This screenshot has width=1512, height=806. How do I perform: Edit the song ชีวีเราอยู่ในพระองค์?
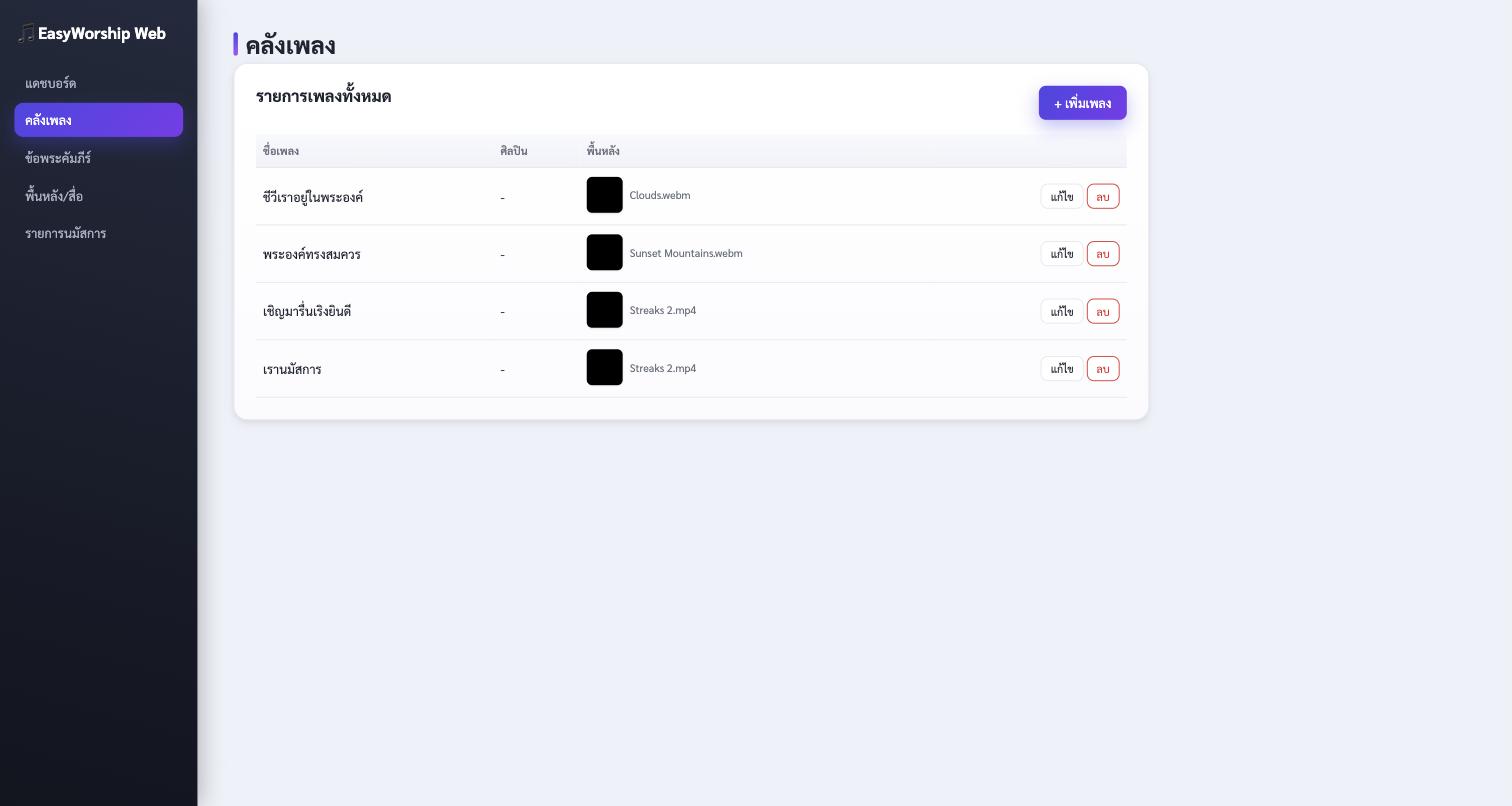pyautogui.click(x=1062, y=197)
